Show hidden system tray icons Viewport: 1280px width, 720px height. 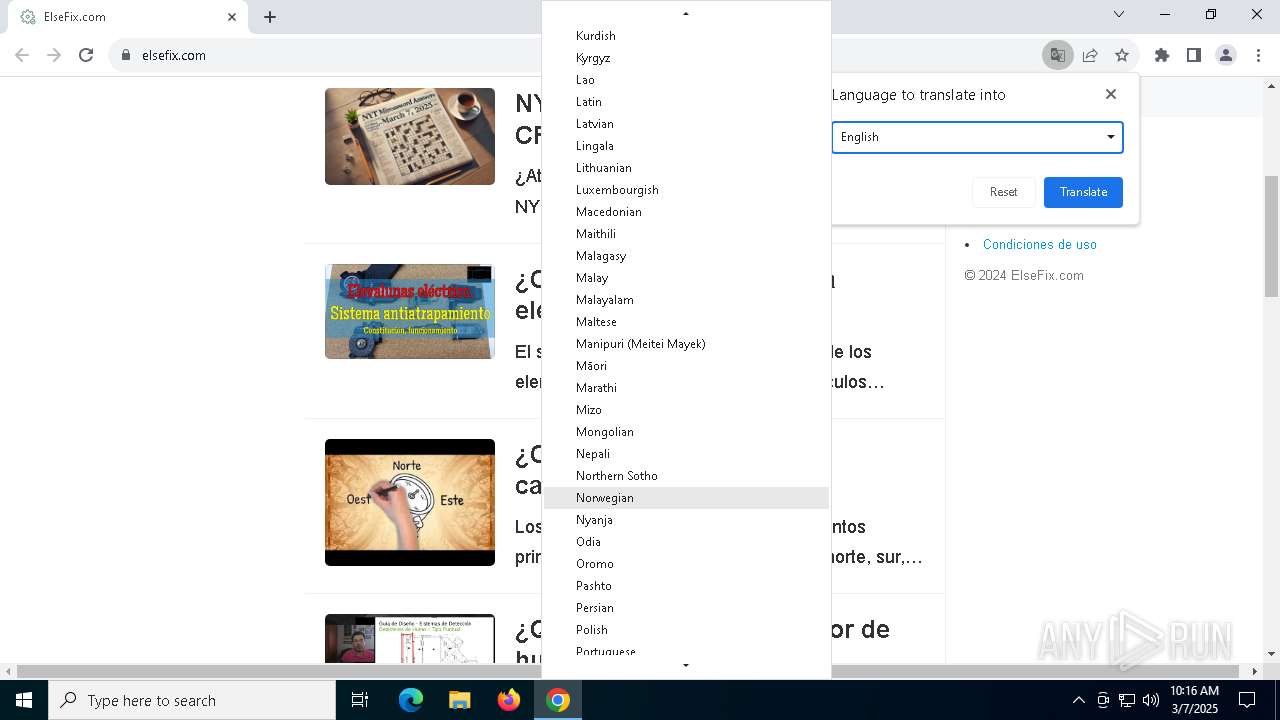[x=1078, y=700]
